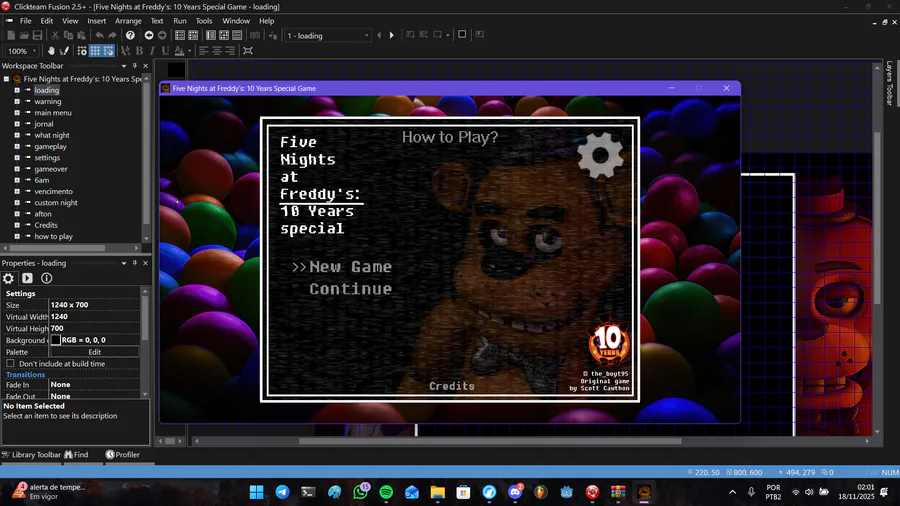Open the Find tab

(x=76, y=454)
